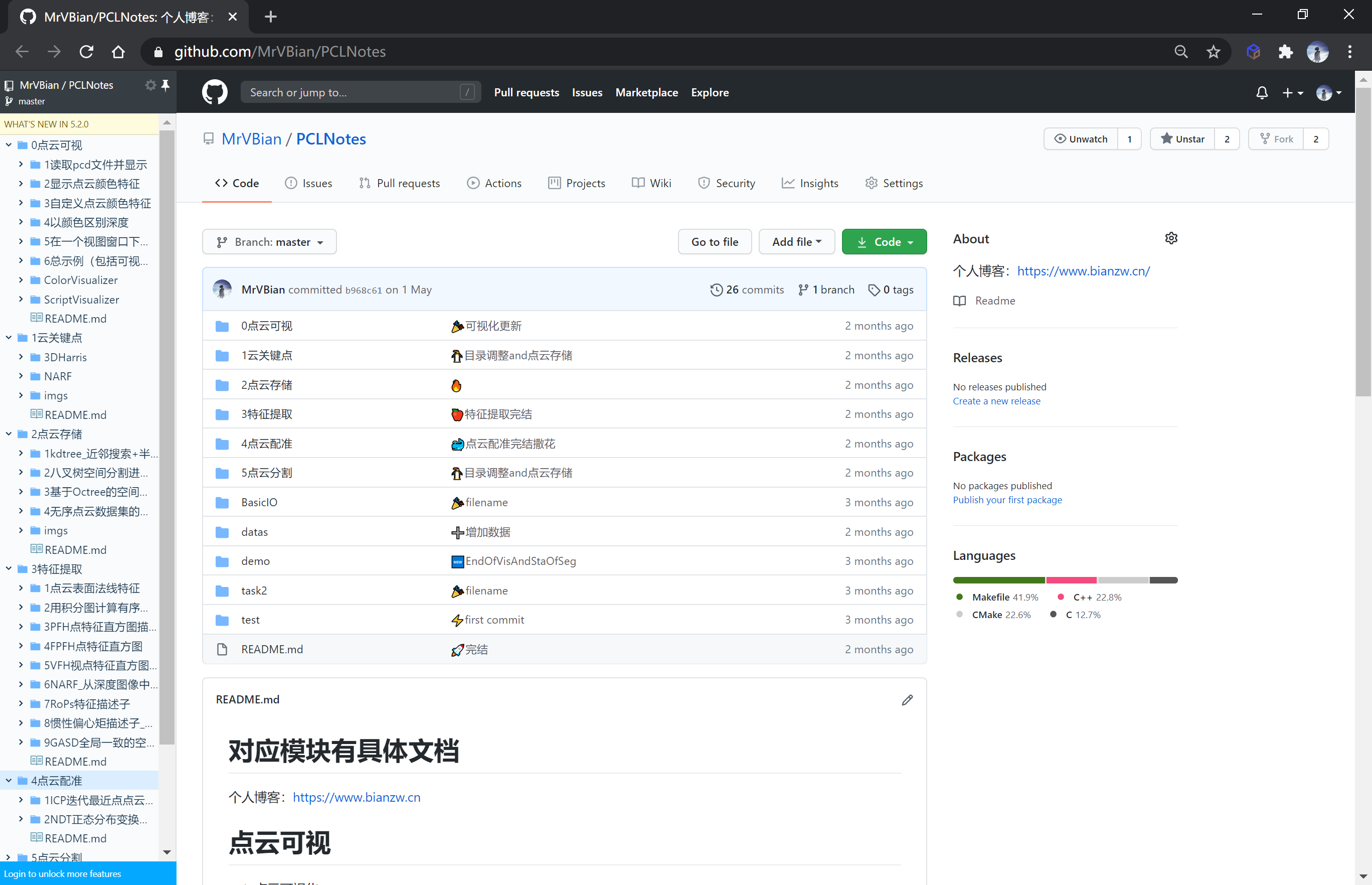View the 0 tags link
The height and width of the screenshot is (885, 1372).
[891, 289]
